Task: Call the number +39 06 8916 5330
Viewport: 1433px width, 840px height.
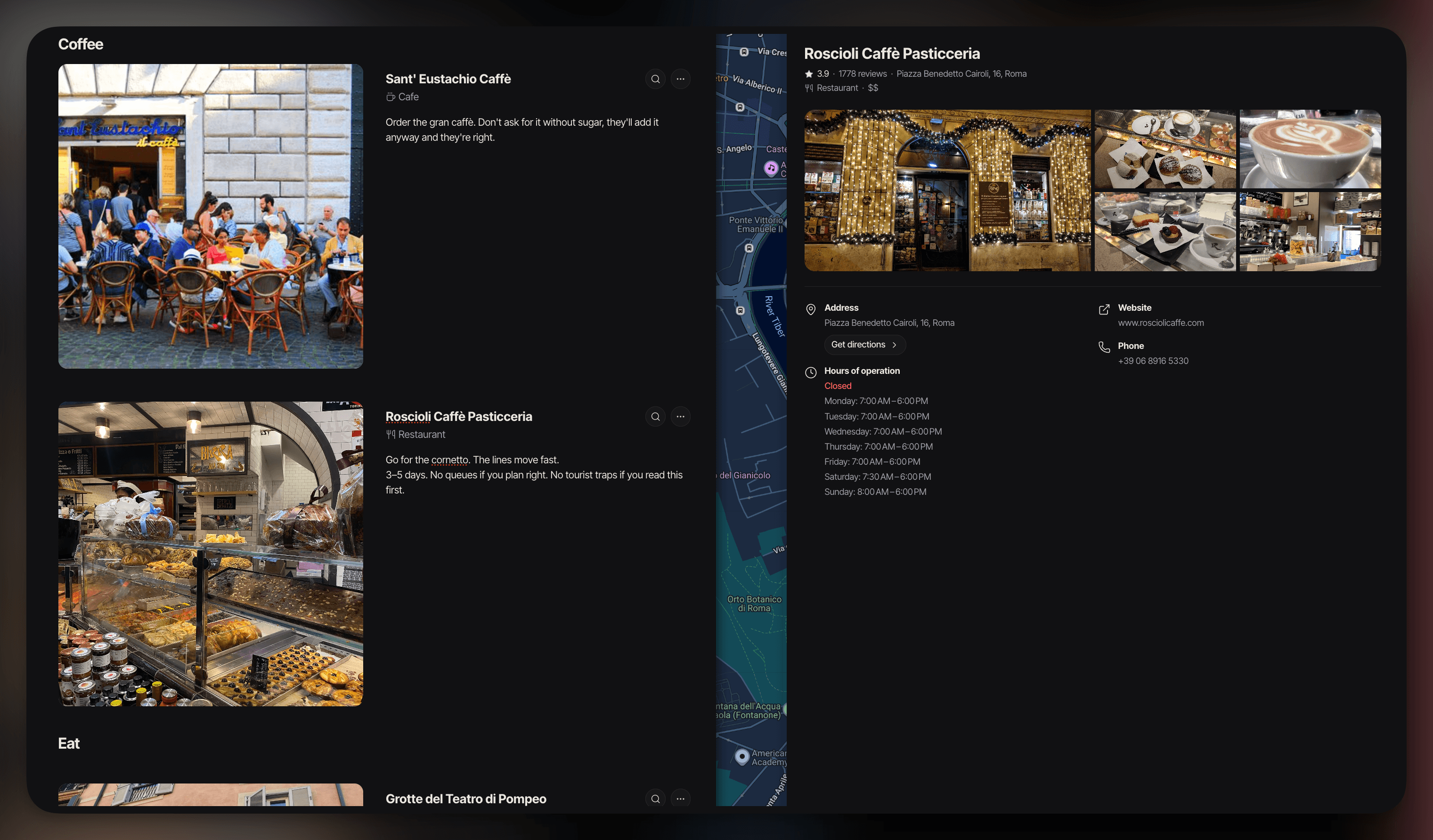Action: pos(1153,361)
